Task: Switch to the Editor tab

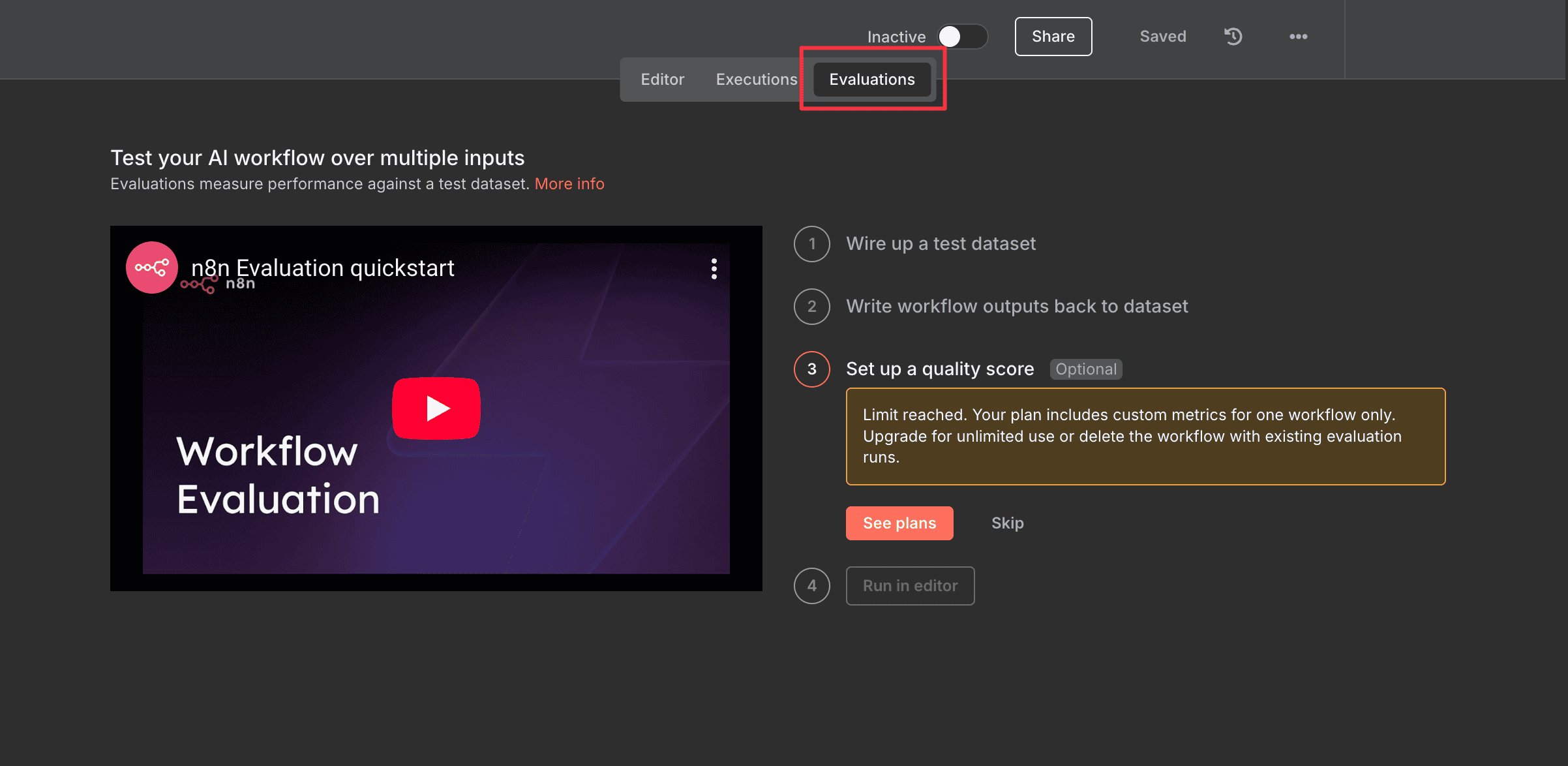Action: pyautogui.click(x=662, y=80)
